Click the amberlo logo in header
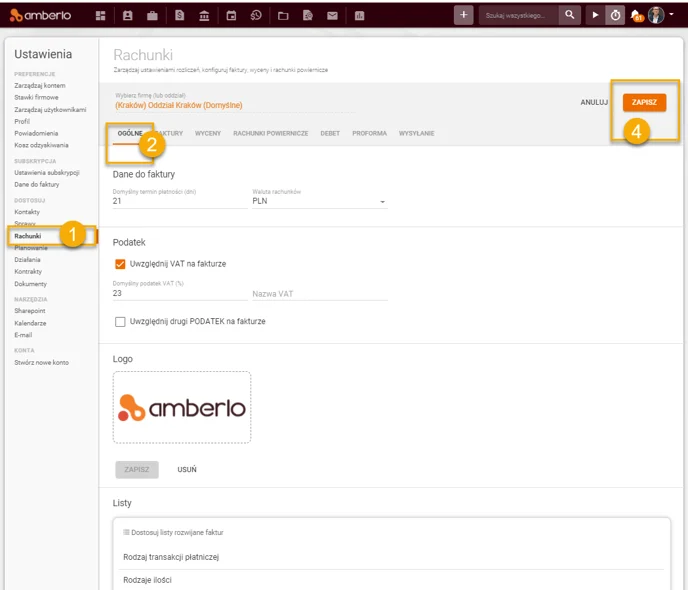The image size is (688, 590). click(40, 15)
